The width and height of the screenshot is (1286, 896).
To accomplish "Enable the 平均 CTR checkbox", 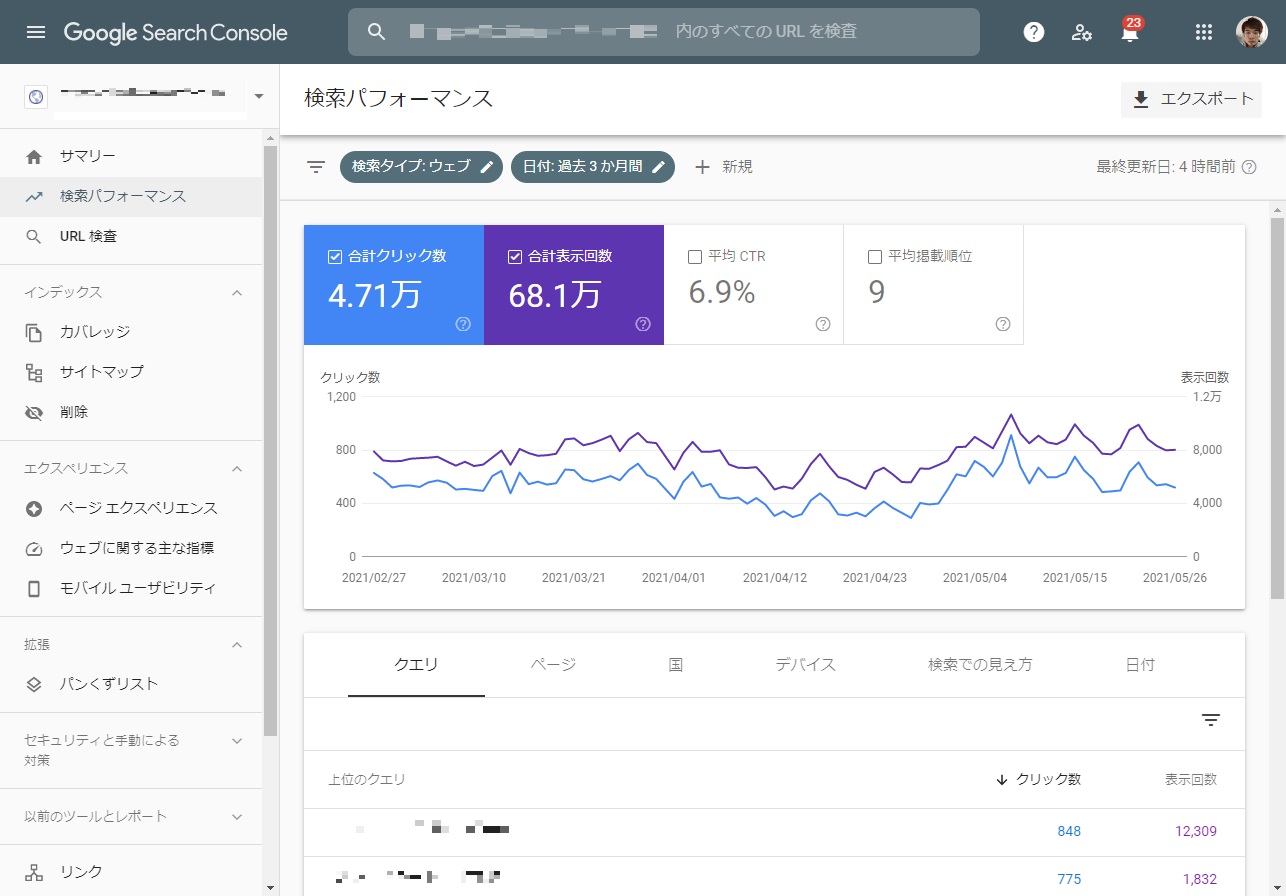I will [x=695, y=256].
